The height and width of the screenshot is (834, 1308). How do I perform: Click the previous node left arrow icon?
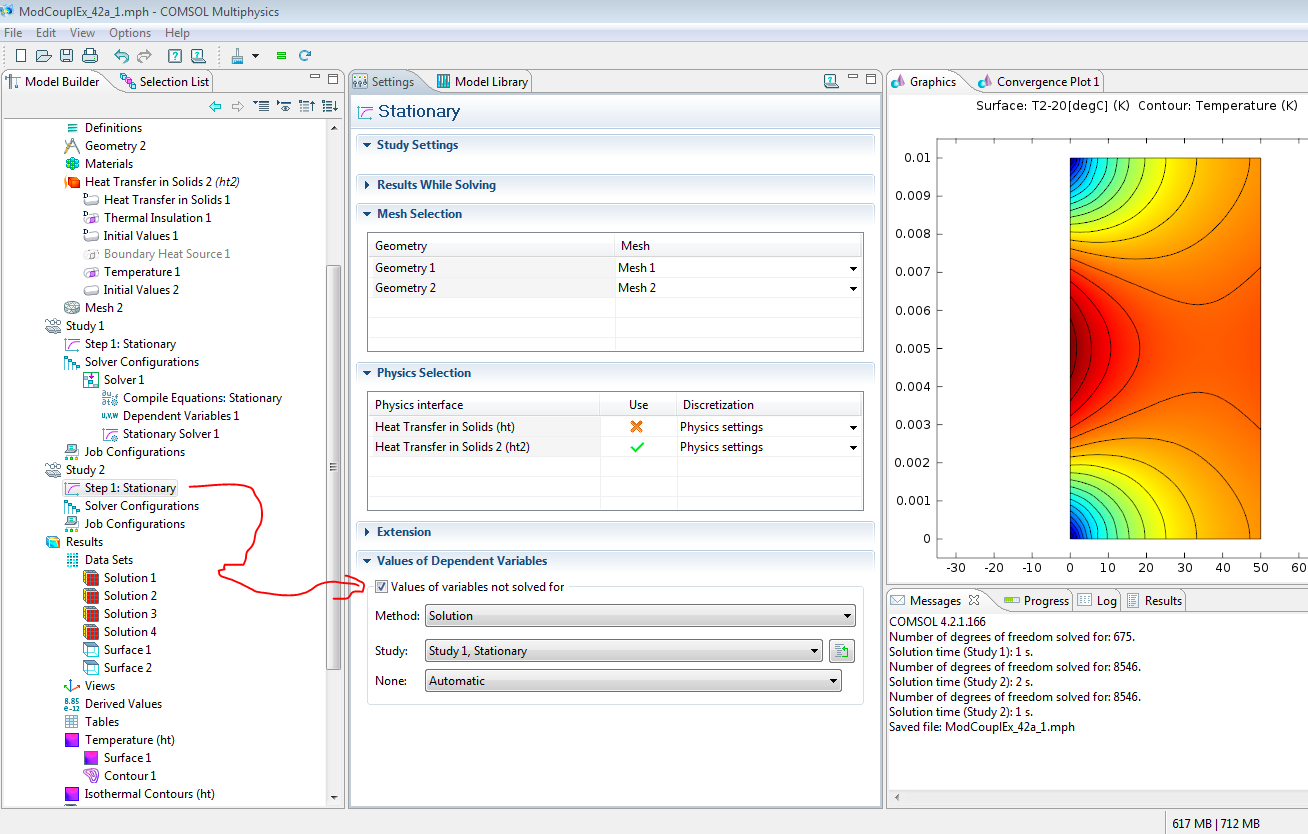click(215, 106)
